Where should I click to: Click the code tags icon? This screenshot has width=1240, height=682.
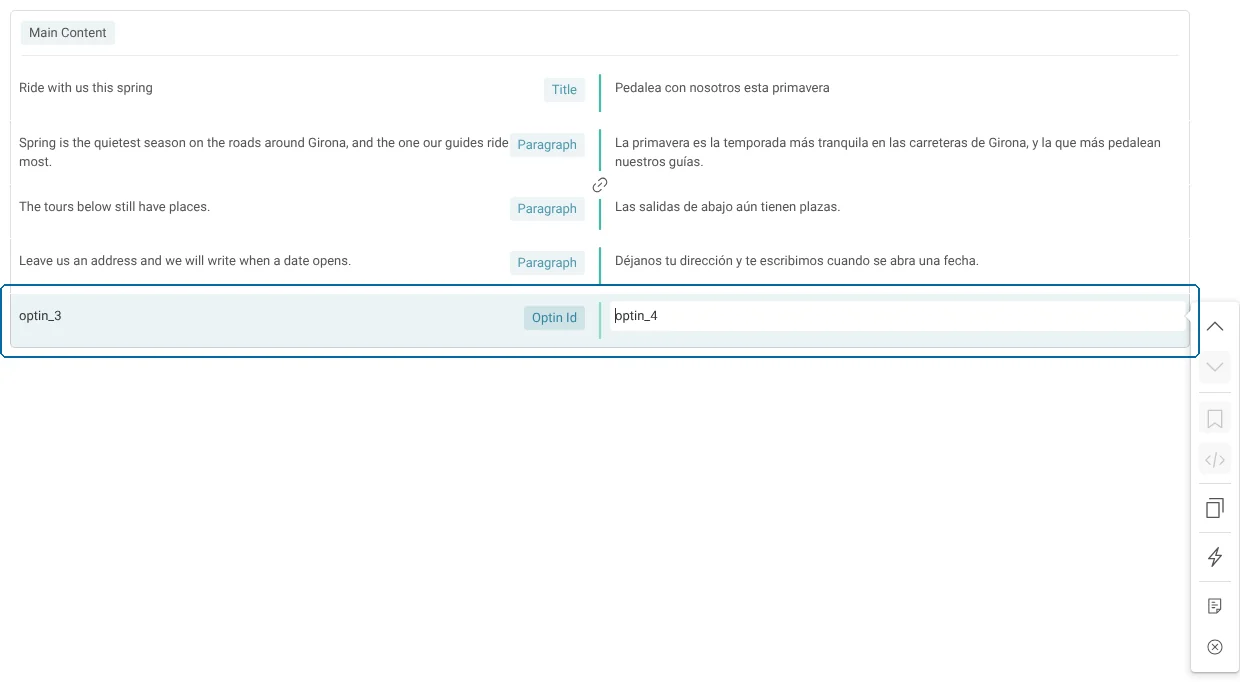coord(1215,460)
